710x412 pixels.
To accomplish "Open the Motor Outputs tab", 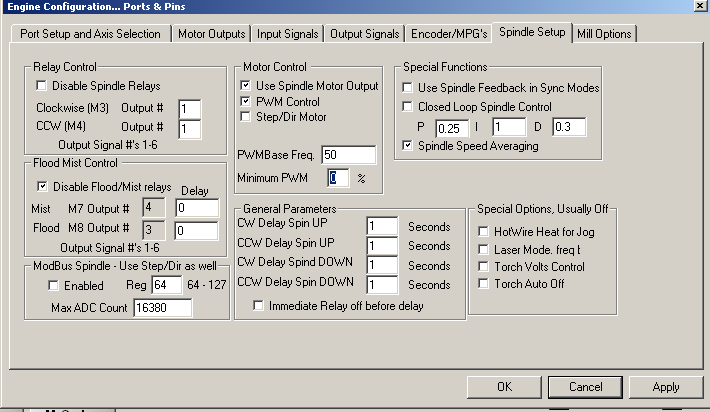I will click(211, 34).
